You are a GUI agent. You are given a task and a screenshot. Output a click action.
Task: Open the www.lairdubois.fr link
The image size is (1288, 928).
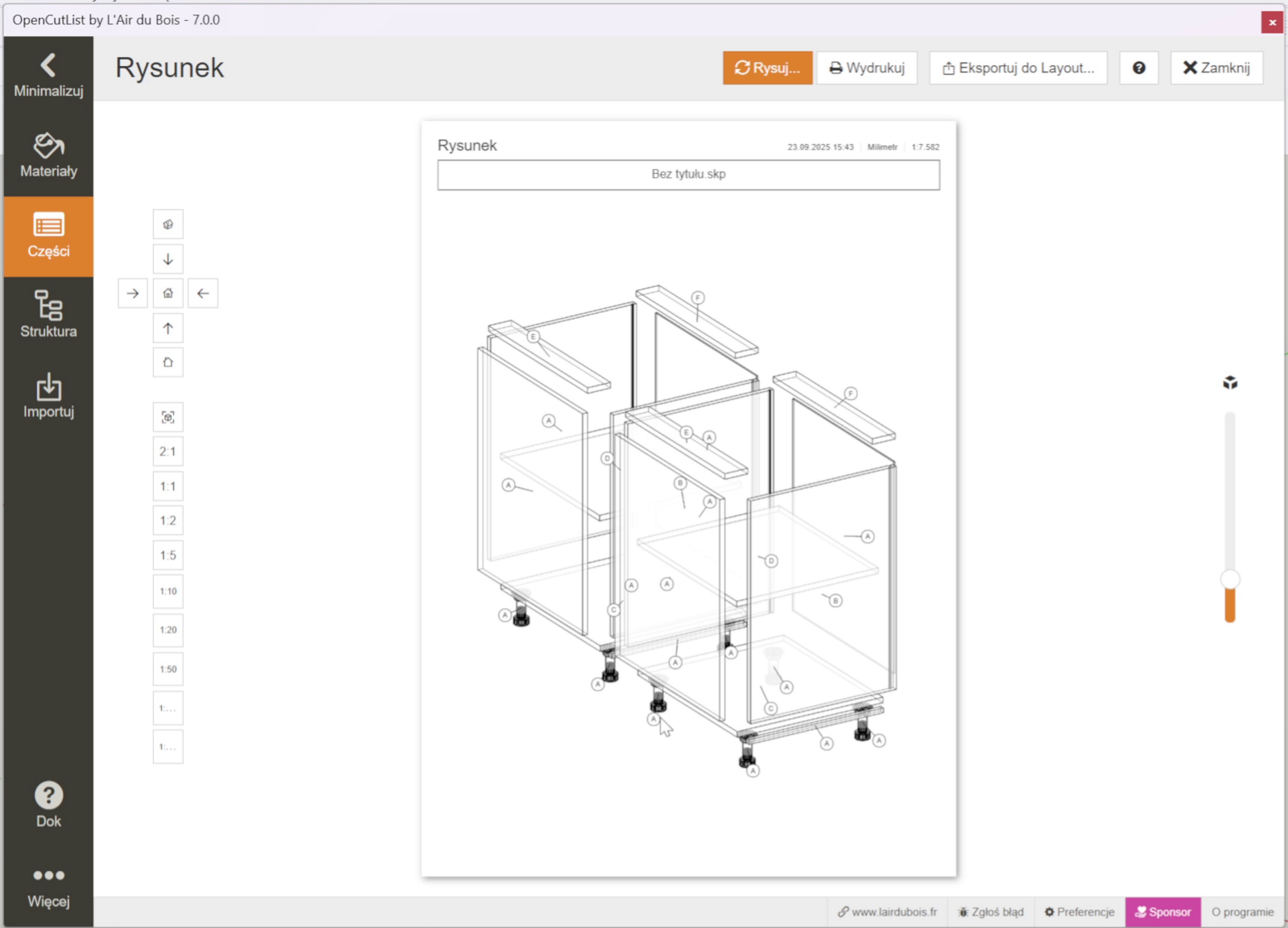887,912
